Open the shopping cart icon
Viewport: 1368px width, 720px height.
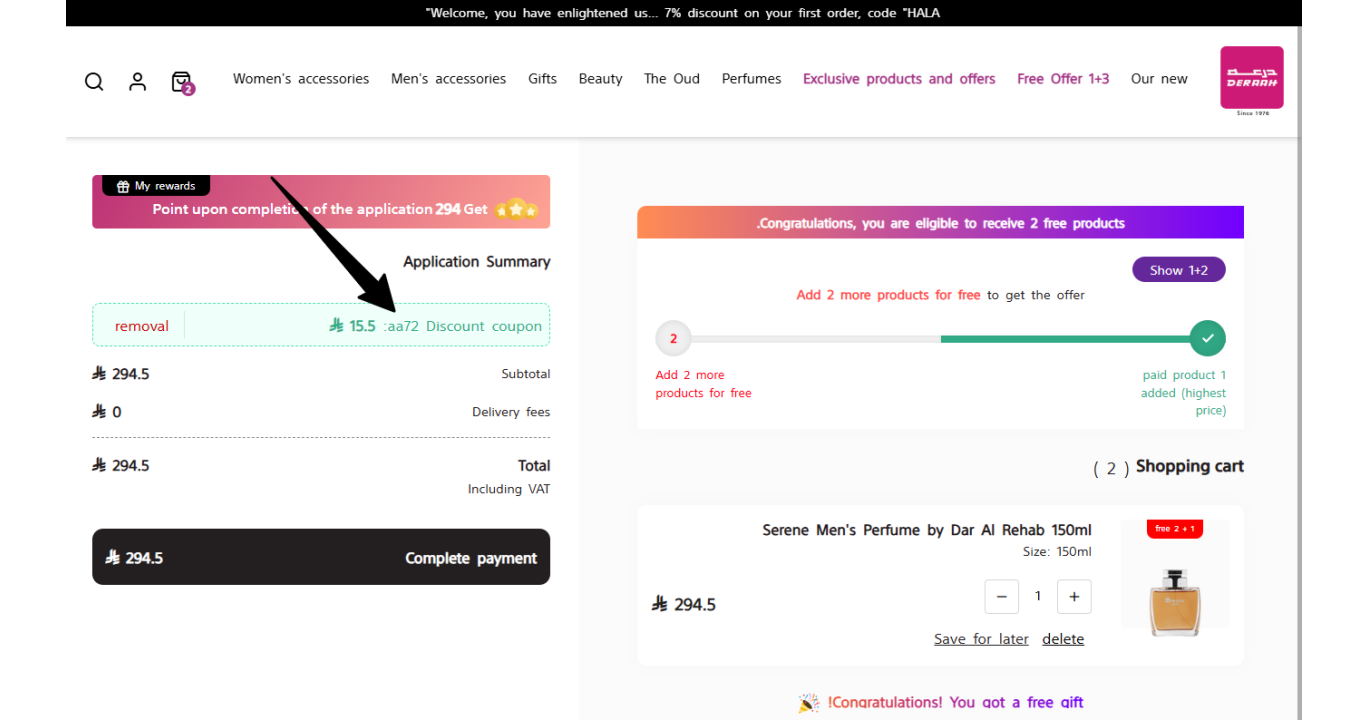point(182,82)
